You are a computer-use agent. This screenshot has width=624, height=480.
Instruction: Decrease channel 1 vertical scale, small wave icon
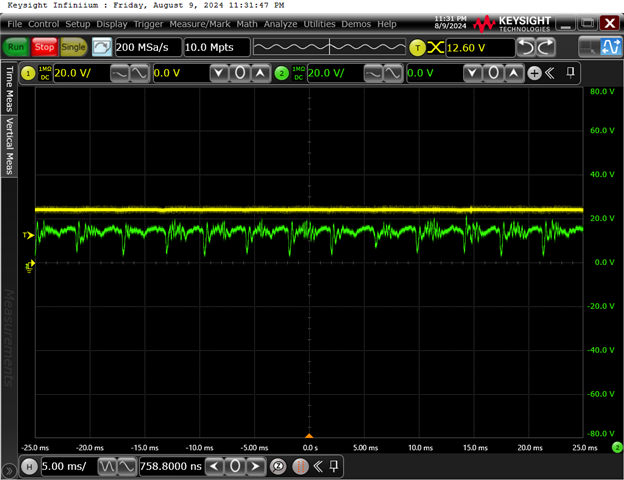[119, 74]
